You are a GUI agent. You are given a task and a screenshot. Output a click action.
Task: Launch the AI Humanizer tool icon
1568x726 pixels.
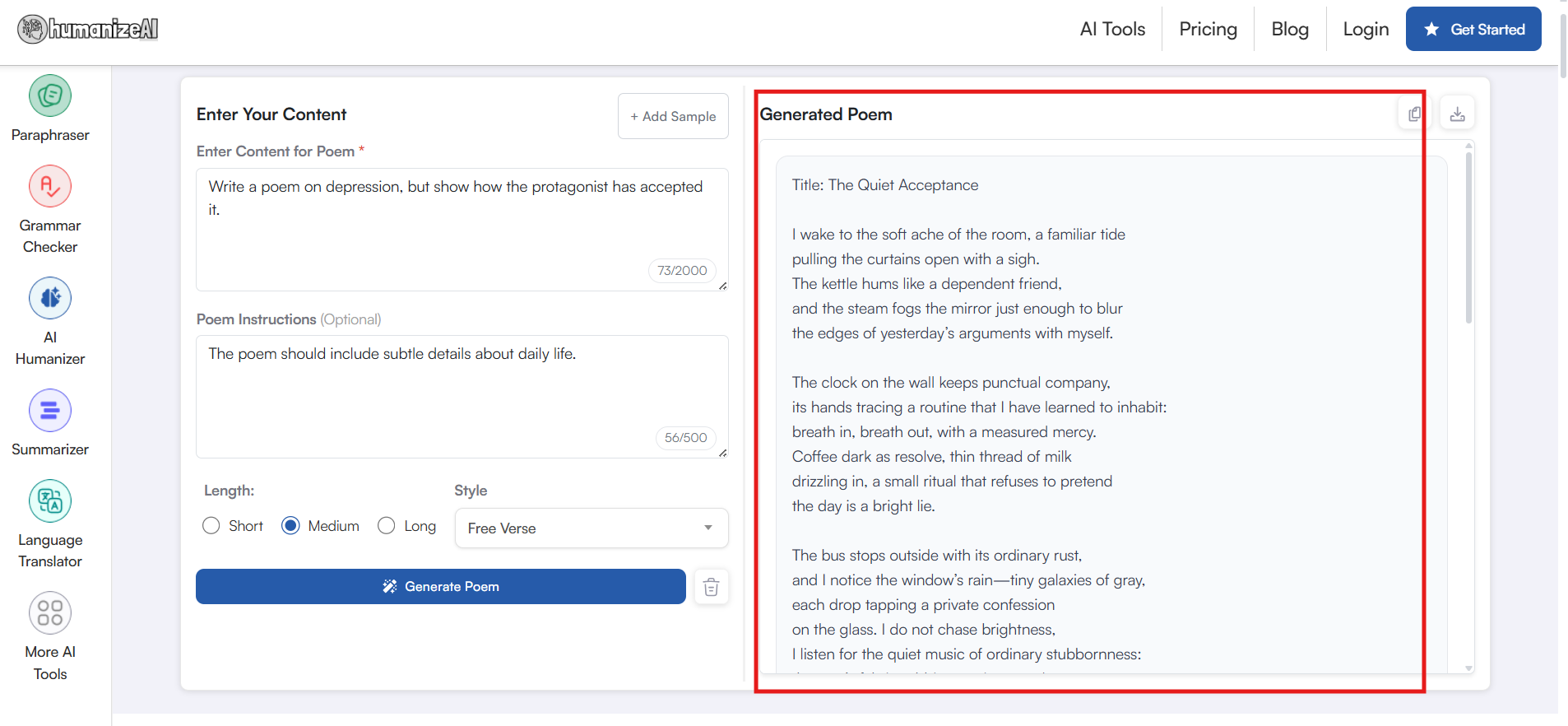(50, 299)
